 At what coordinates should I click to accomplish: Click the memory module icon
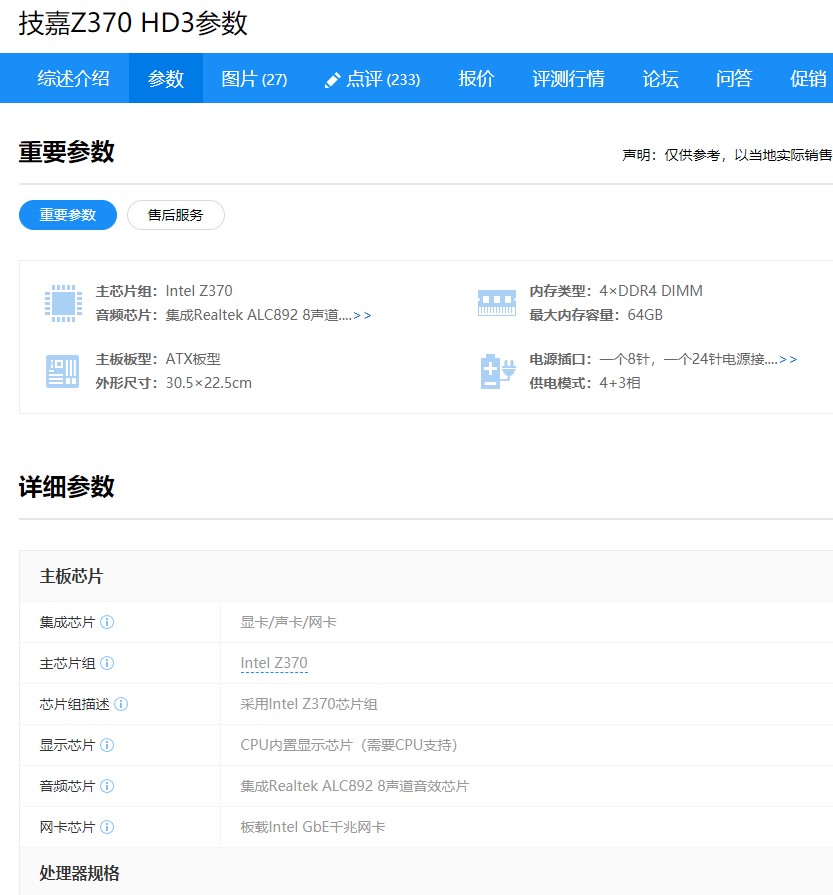tap(497, 303)
